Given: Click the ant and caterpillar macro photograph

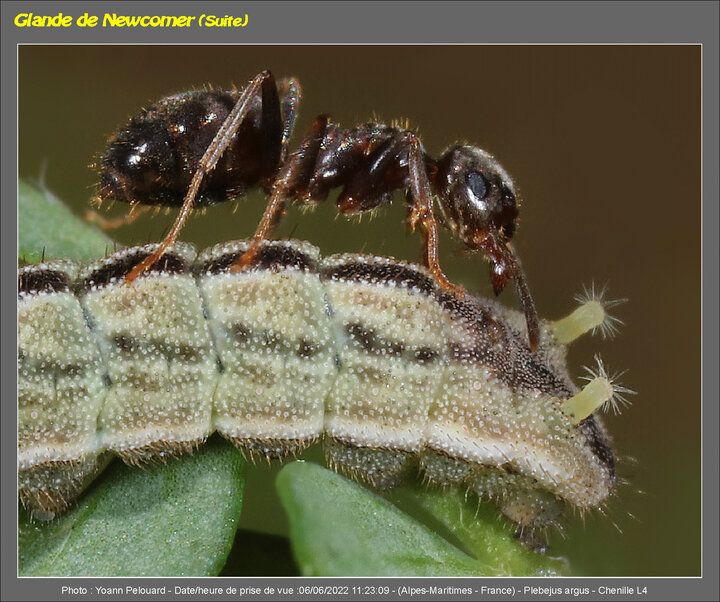Looking at the screenshot, I should (x=360, y=310).
